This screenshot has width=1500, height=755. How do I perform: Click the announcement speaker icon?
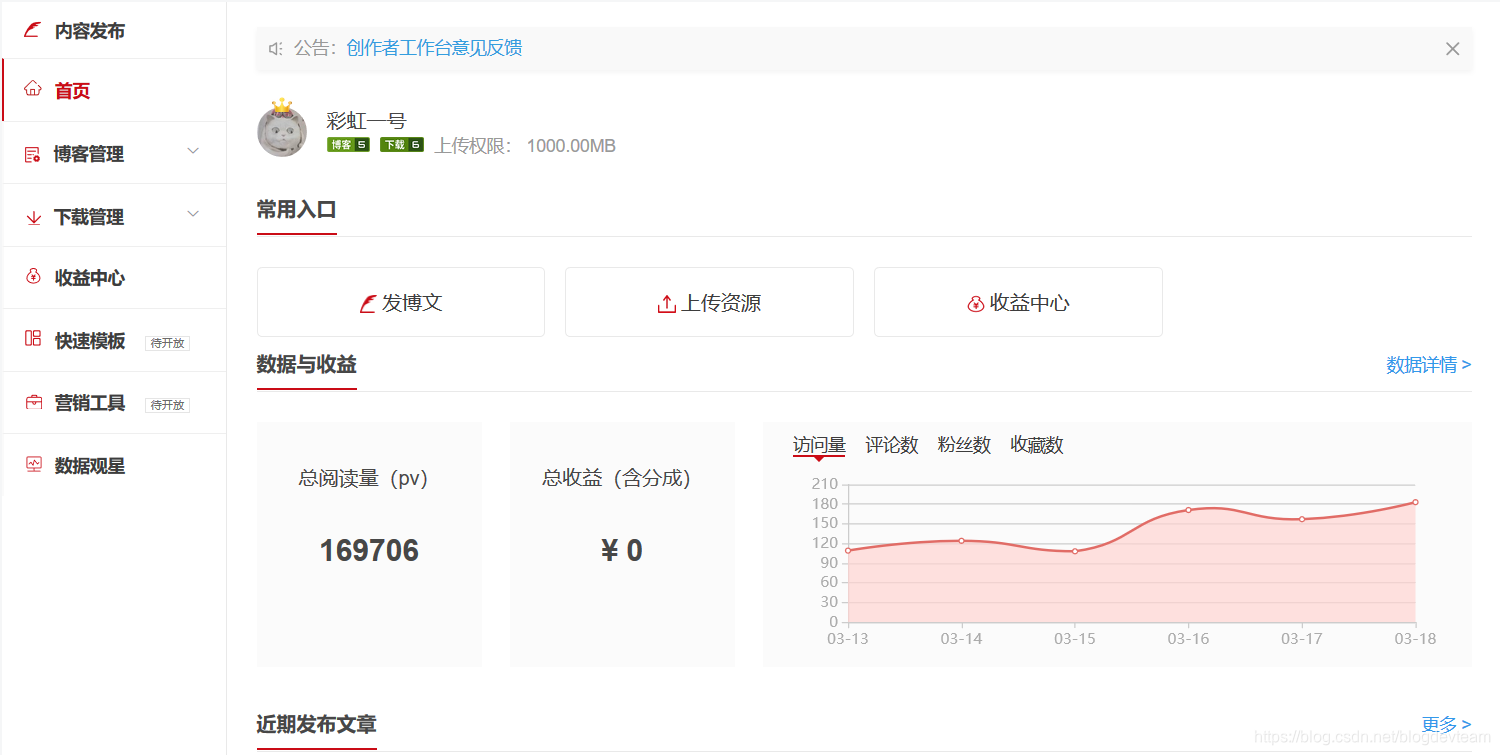pos(276,48)
